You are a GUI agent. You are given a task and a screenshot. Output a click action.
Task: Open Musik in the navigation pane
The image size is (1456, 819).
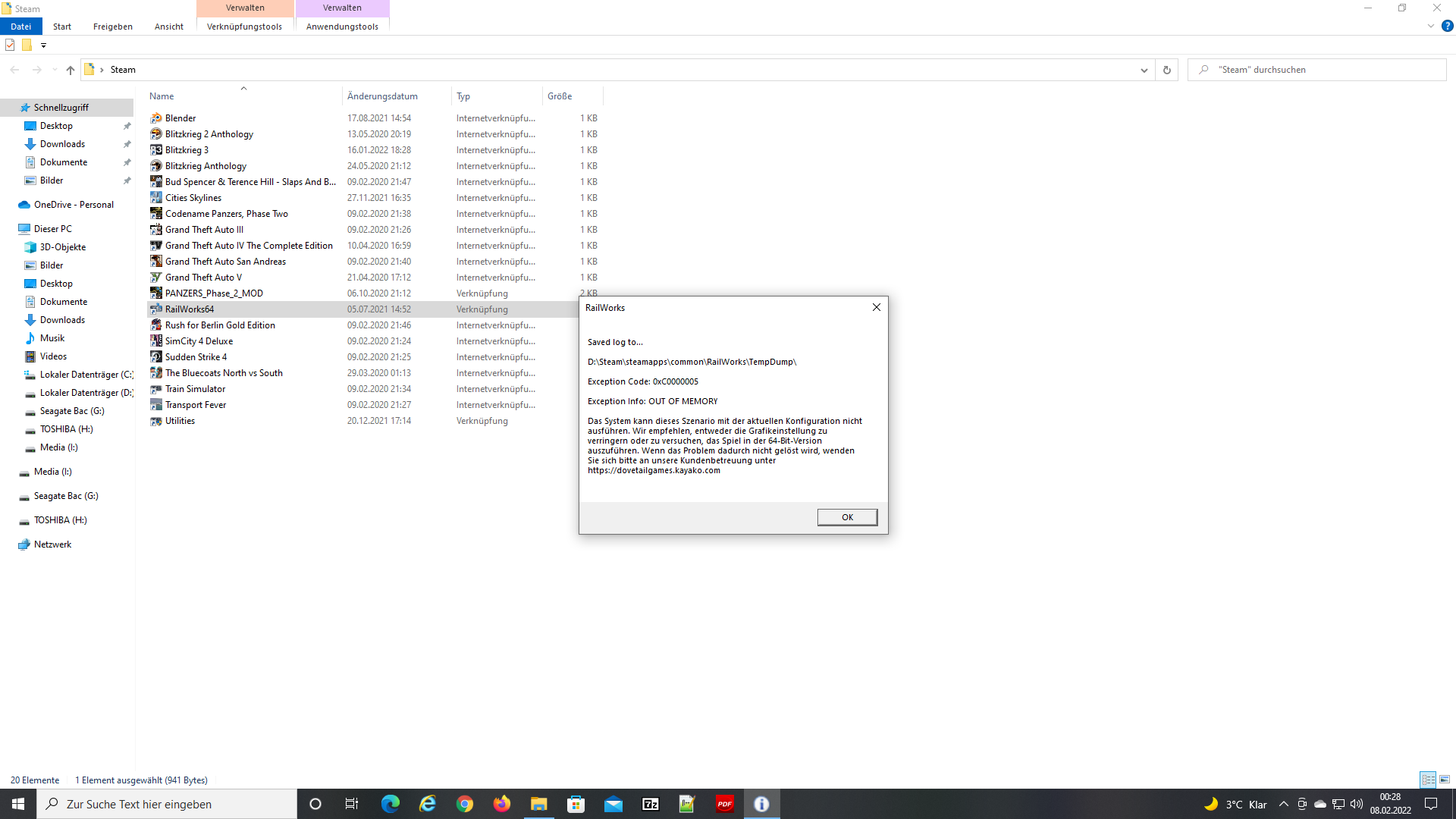click(52, 338)
